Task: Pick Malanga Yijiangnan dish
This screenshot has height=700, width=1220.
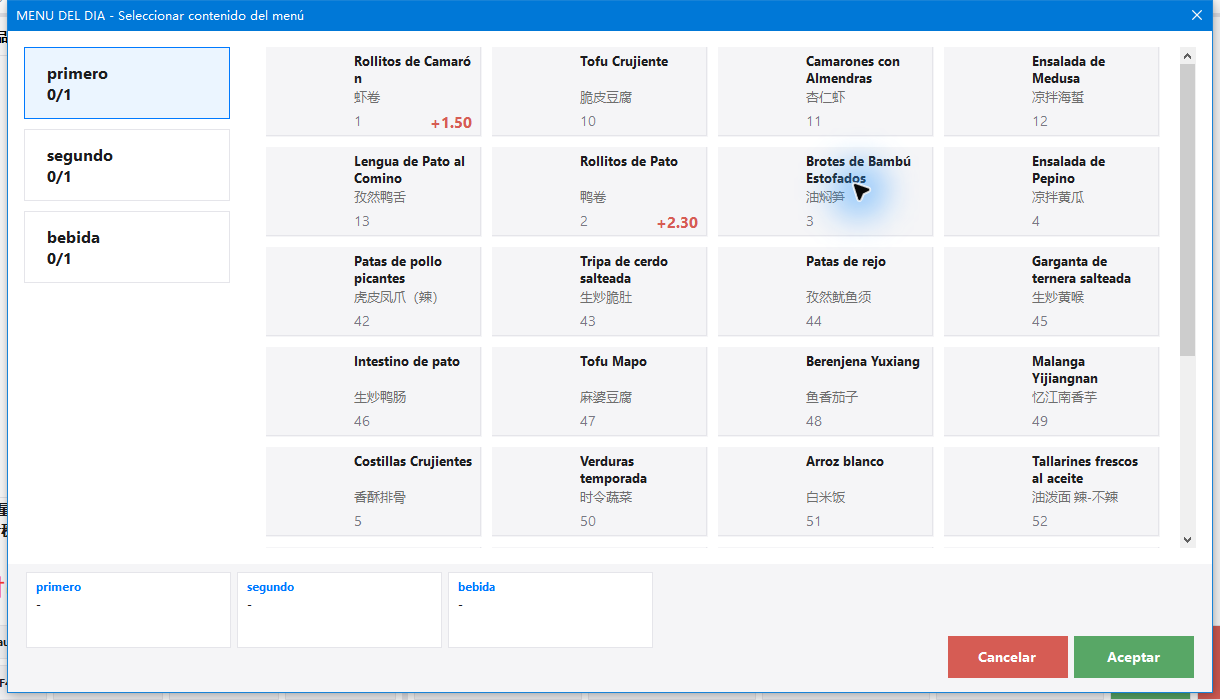Action: click(x=1051, y=391)
